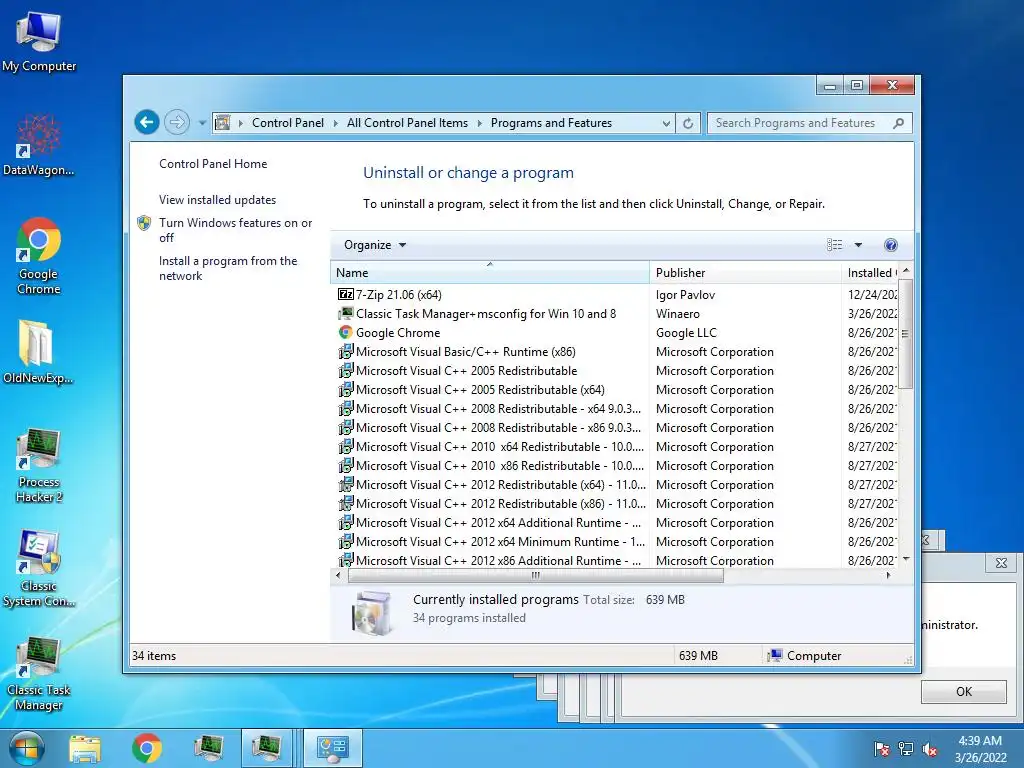Select Visual C++ 2010 x86 Redistributable entry
Viewport: 1024px width, 768px height.
500,466
